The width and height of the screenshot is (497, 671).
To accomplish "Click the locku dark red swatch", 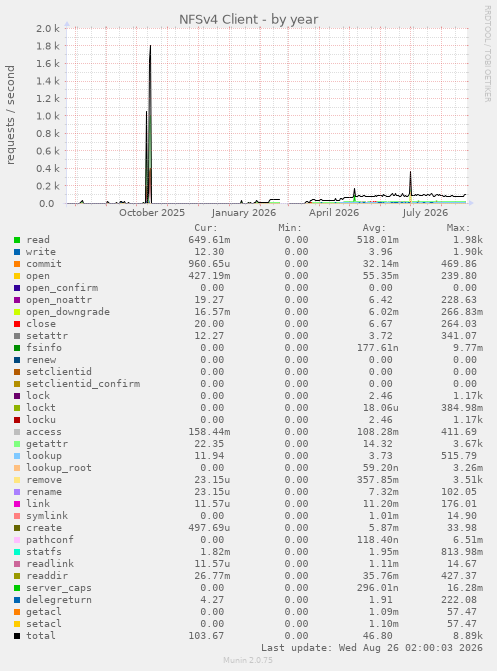I will pos(17,420).
